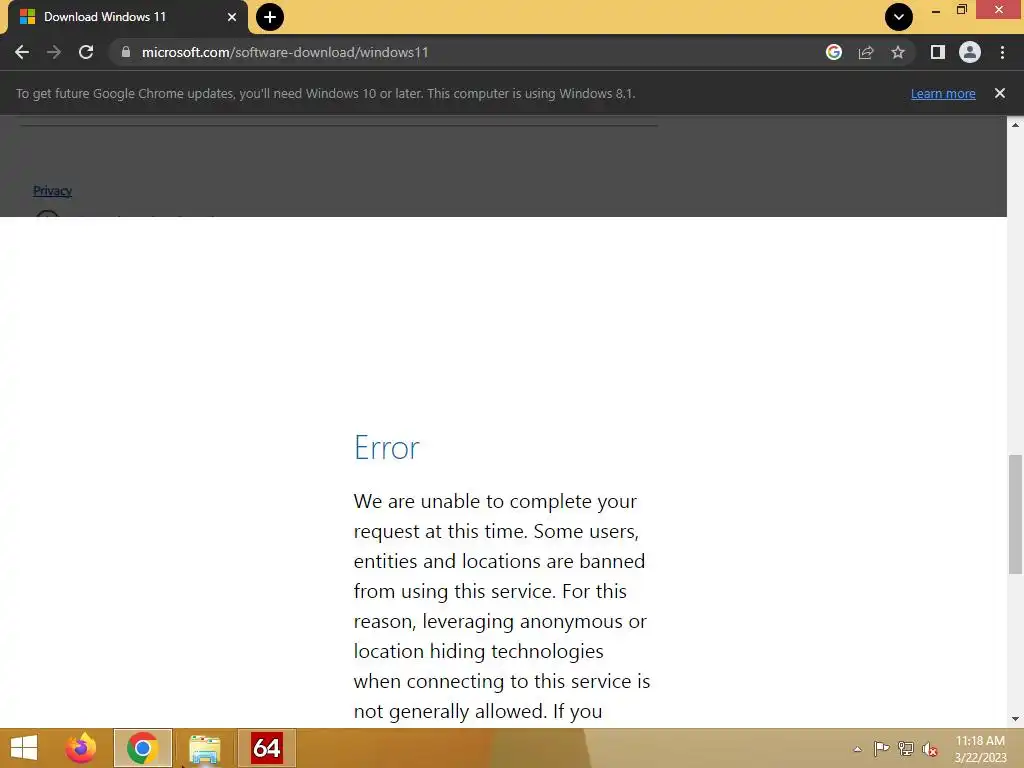The width and height of the screenshot is (1024, 768).
Task: Reload the current page
Action: coord(86,52)
